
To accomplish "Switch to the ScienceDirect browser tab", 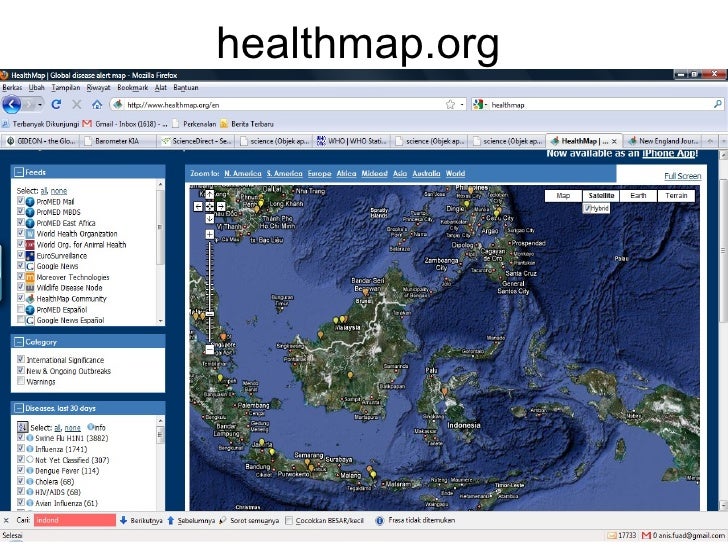I will pyautogui.click(x=196, y=141).
